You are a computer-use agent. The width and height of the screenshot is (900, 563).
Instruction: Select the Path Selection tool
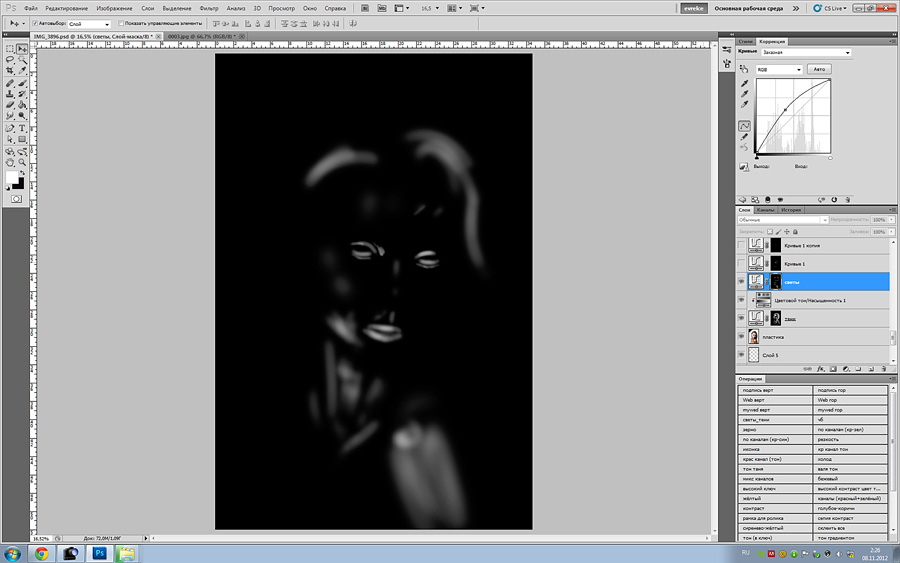coord(10,139)
